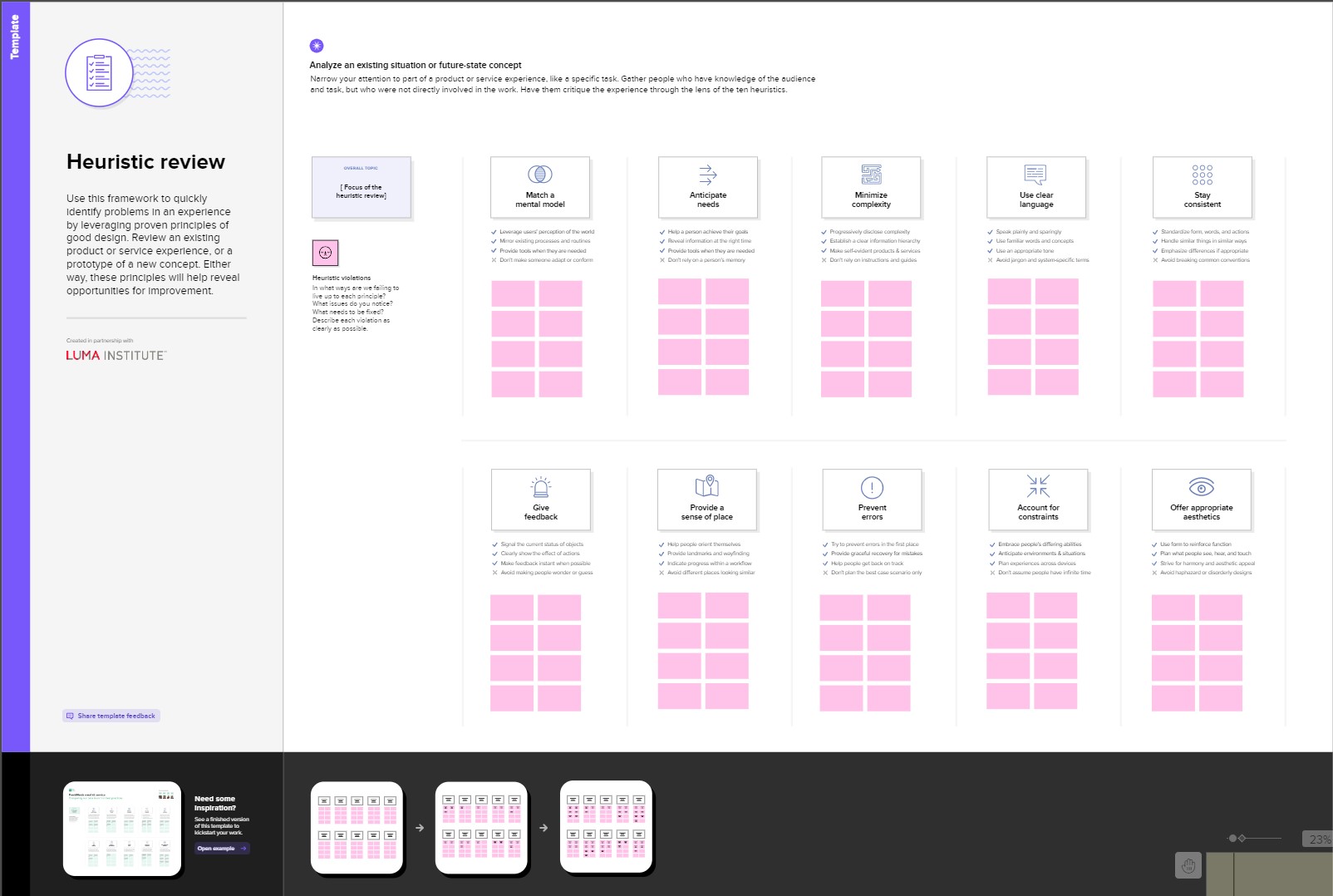This screenshot has height=896, width=1333.
Task: Click the Offer appropriate aesthetics eye icon
Action: pos(1201,489)
